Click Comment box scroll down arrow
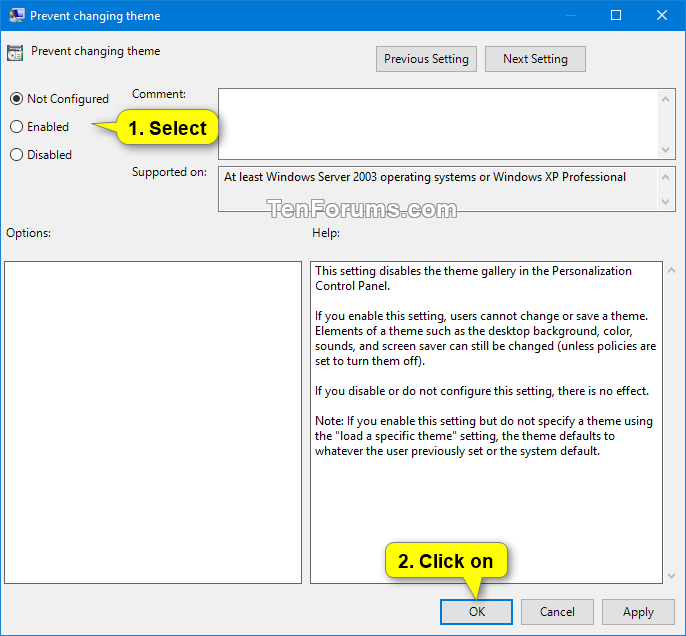This screenshot has width=686, height=636. point(665,150)
